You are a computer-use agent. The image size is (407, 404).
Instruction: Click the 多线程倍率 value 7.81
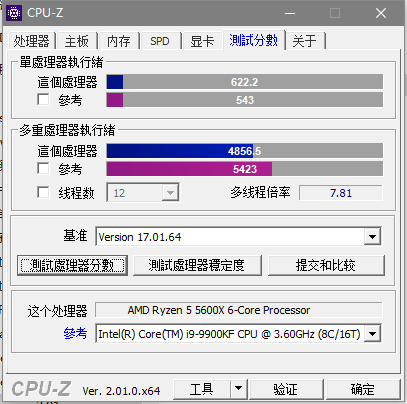coord(341,193)
